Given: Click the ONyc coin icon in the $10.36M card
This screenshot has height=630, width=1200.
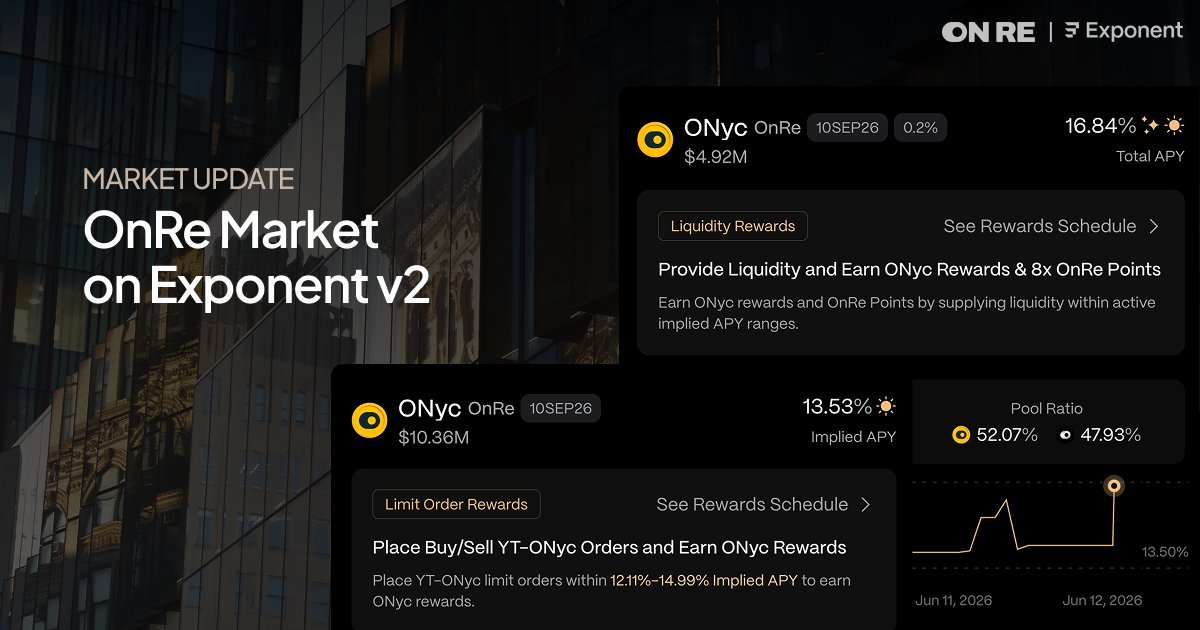Looking at the screenshot, I should [x=369, y=420].
